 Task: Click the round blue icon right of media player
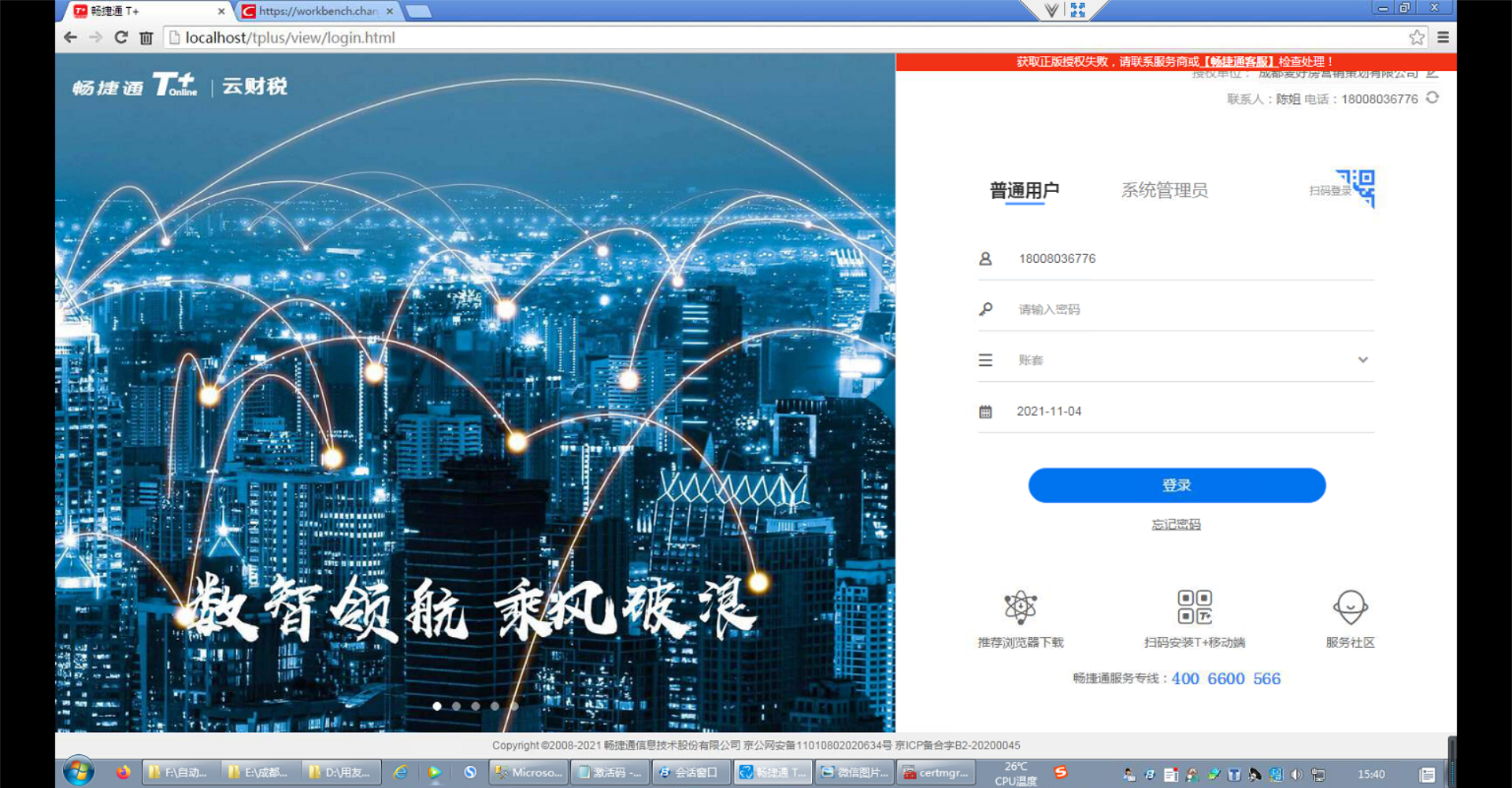470,772
